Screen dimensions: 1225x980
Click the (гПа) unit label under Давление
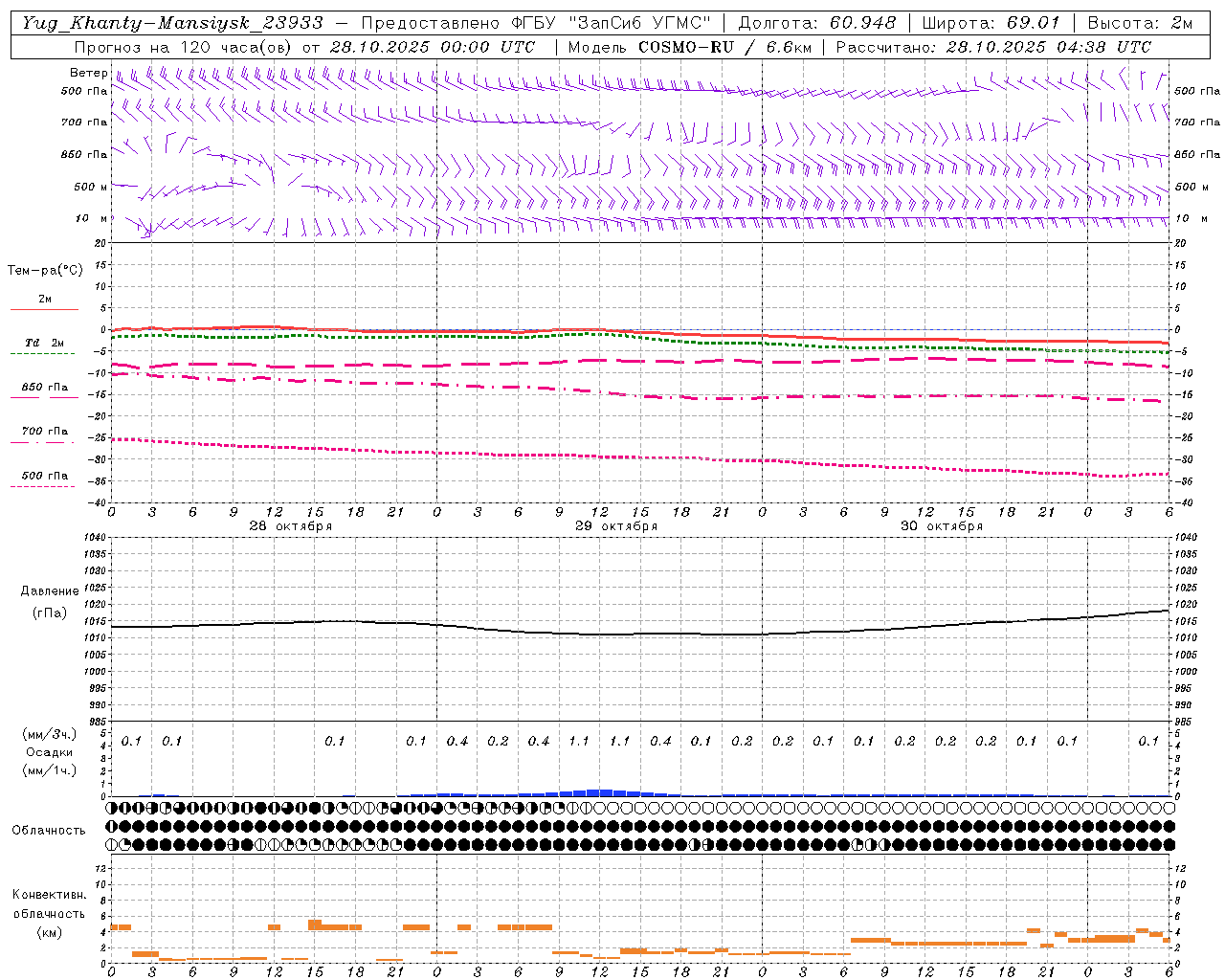coord(50,613)
